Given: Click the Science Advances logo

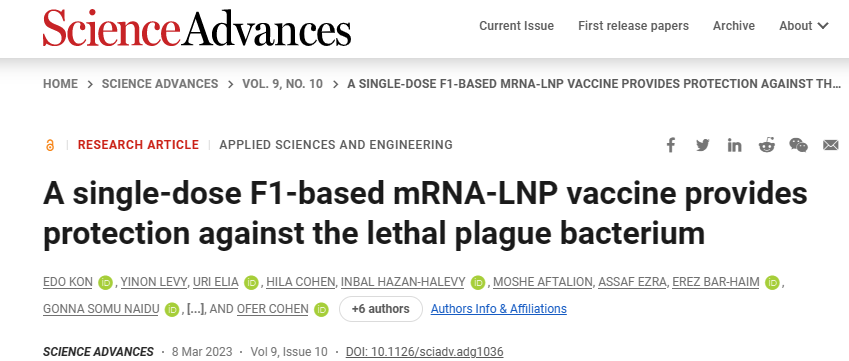Looking at the screenshot, I should pyautogui.click(x=197, y=28).
